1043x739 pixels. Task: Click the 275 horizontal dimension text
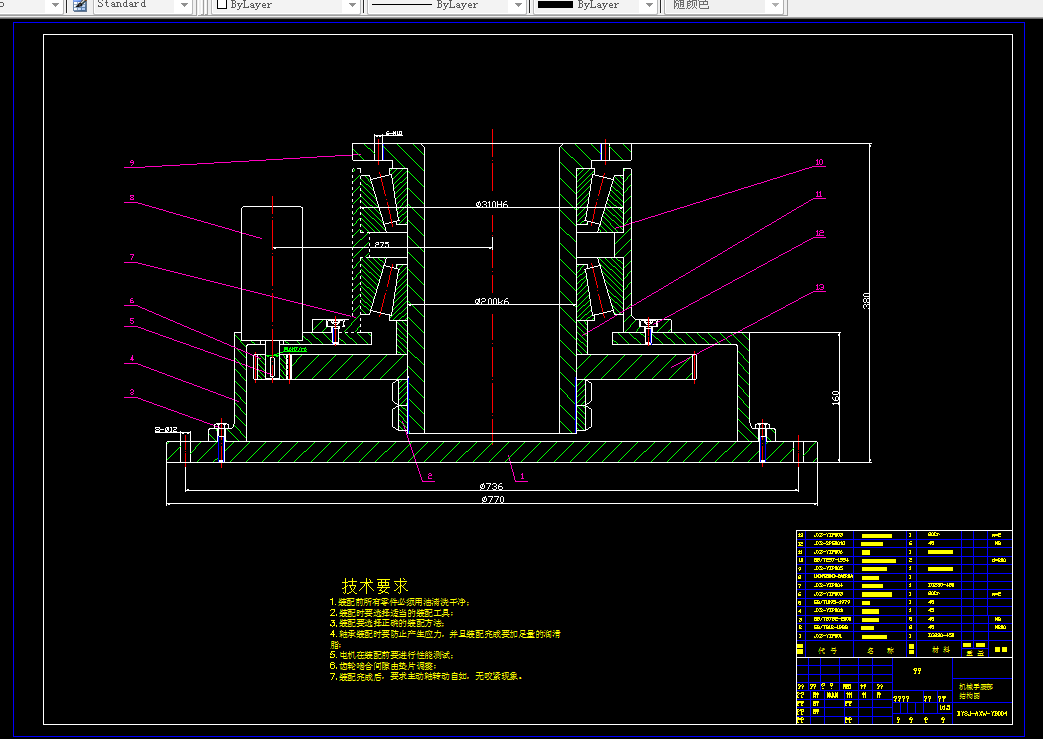tap(381, 245)
